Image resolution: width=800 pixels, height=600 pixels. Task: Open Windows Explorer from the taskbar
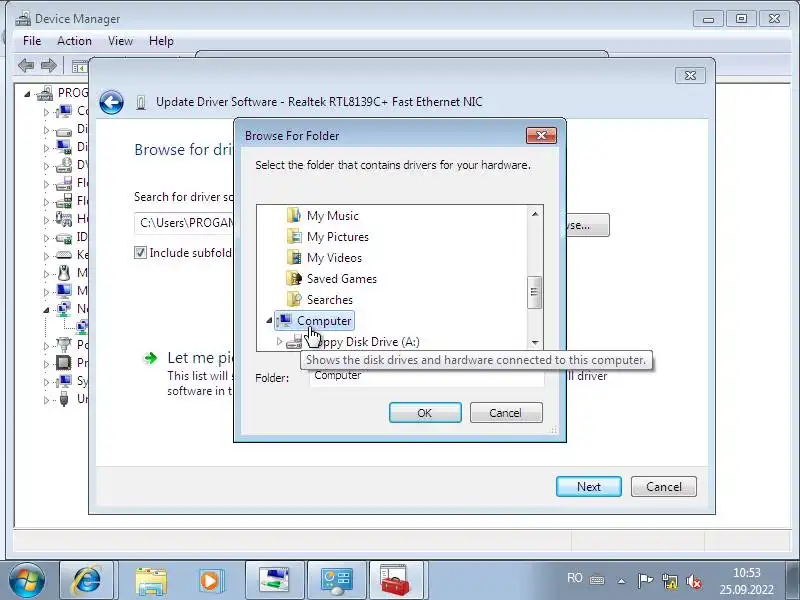tap(151, 580)
